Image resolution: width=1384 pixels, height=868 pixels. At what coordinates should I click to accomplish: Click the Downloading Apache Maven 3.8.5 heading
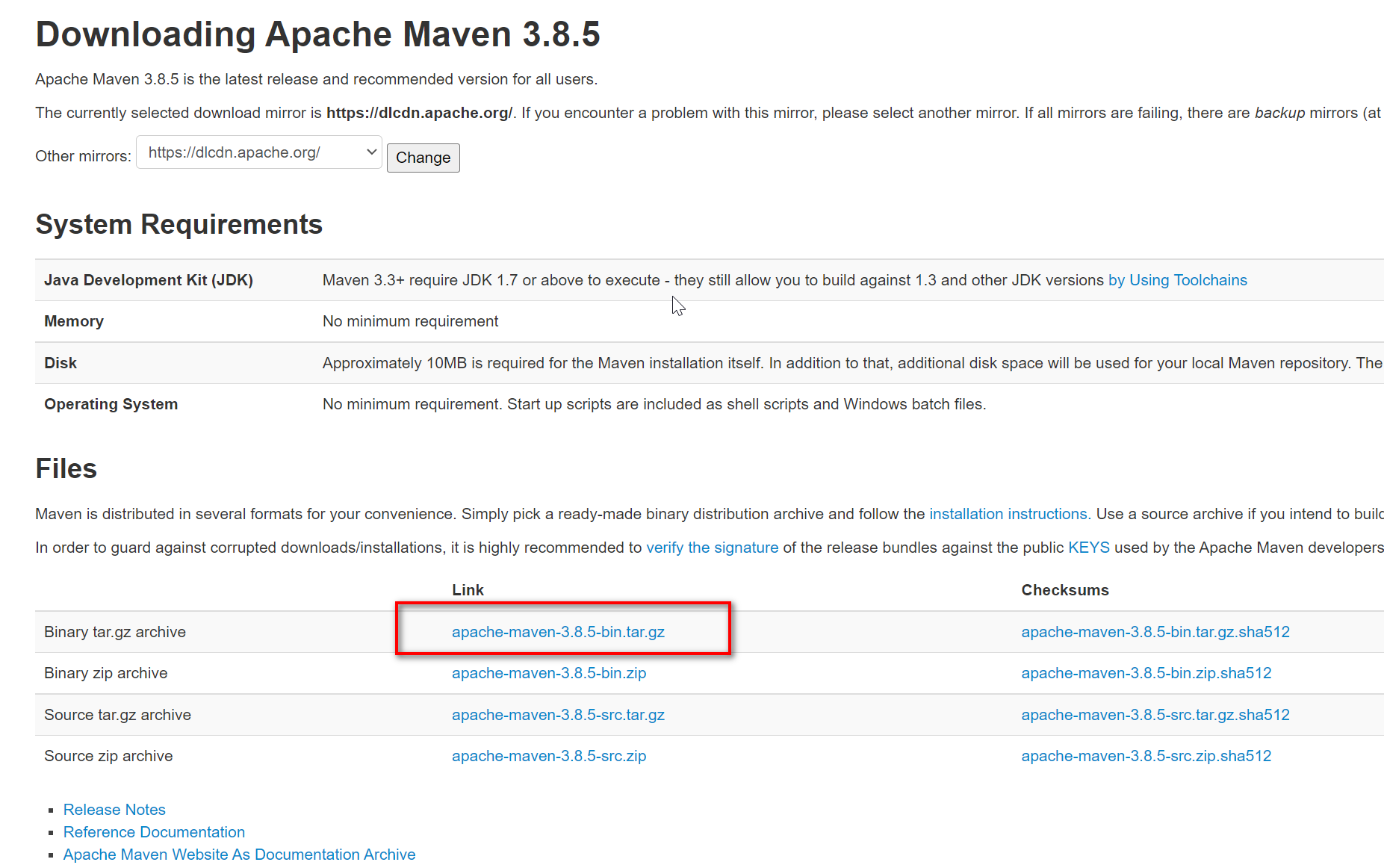[x=317, y=34]
